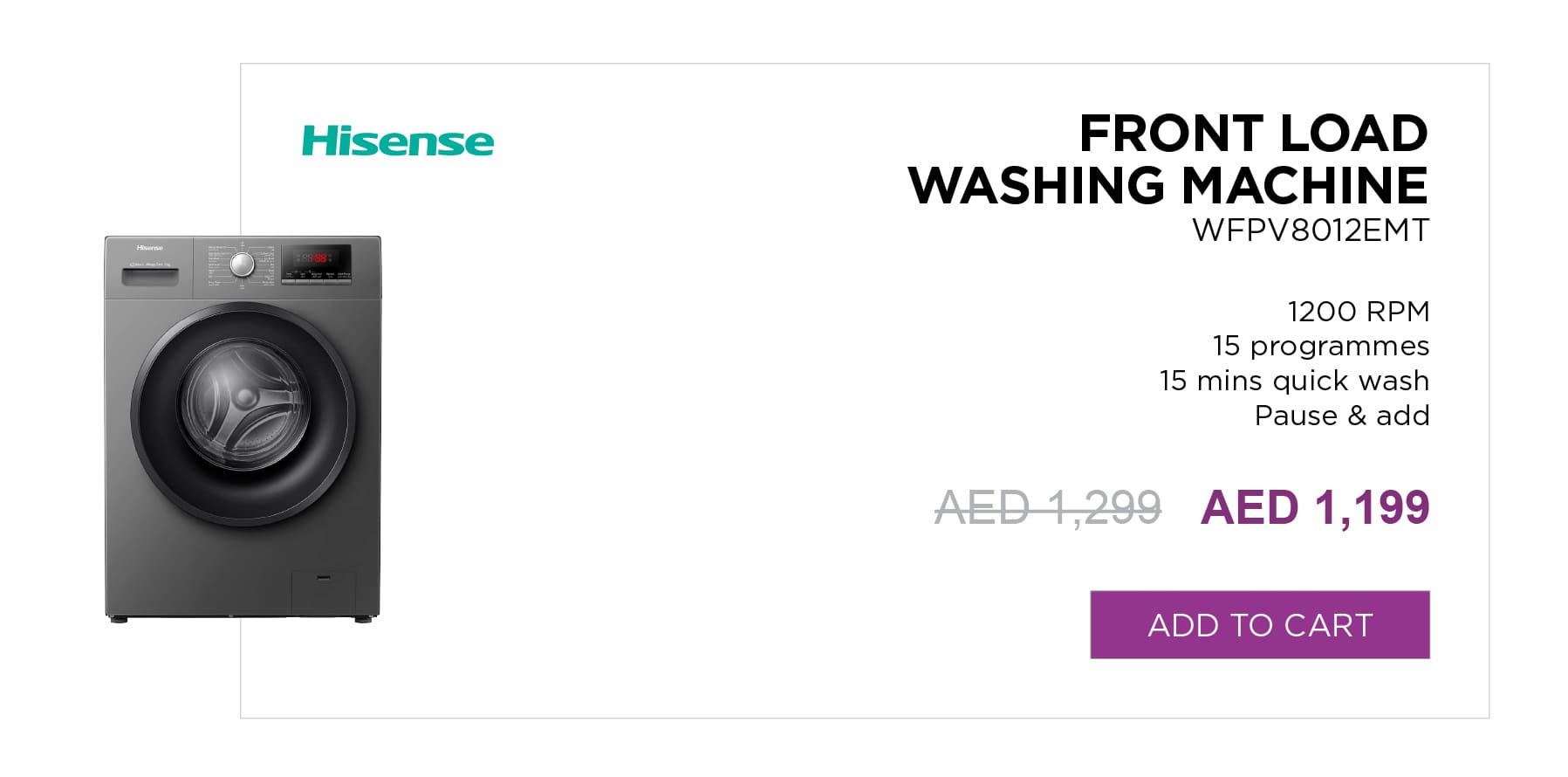Click the model number WFPV8012EMT
The height and width of the screenshot is (777, 1568).
tap(1311, 230)
